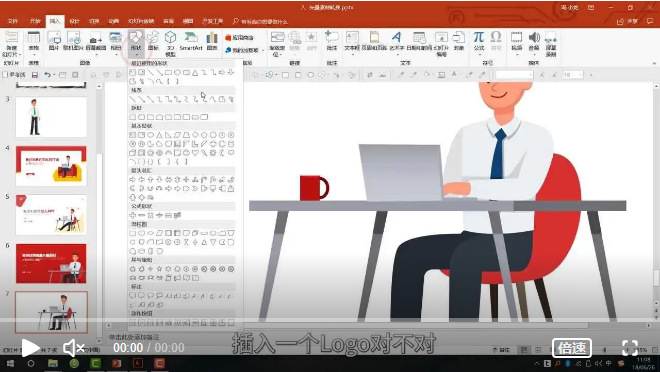The width and height of the screenshot is (660, 372).
Task: Collapse the ribbon with the chevron arrow
Action: [655, 64]
